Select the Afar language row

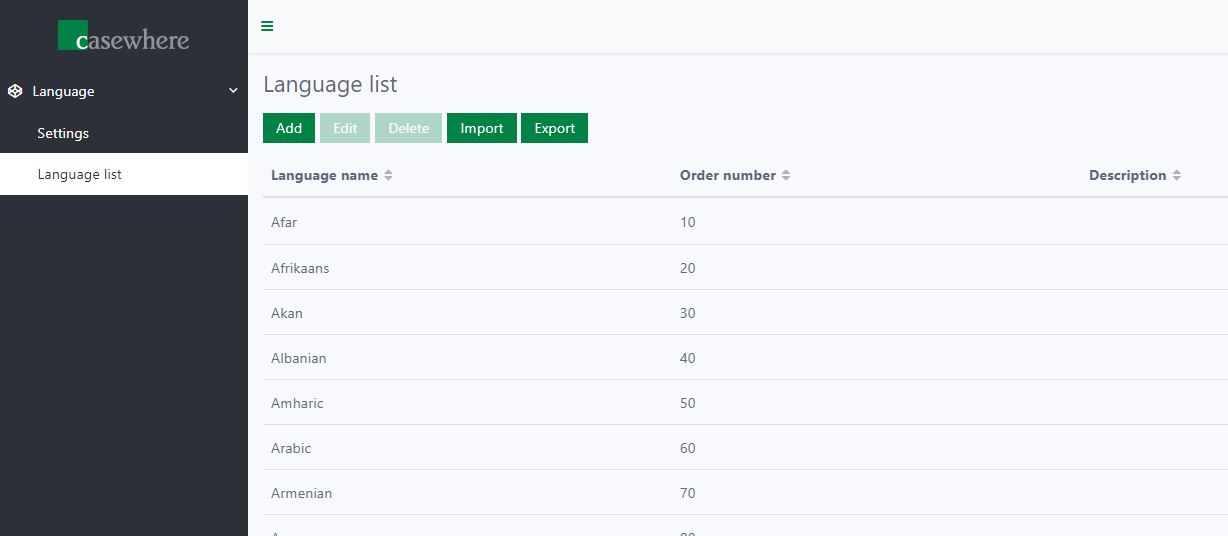[284, 222]
